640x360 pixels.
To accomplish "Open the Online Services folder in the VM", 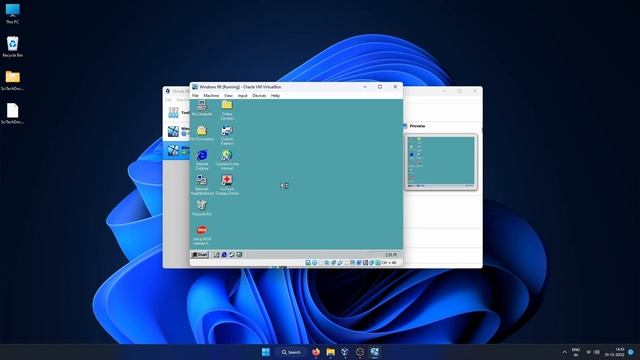I will tap(227, 110).
